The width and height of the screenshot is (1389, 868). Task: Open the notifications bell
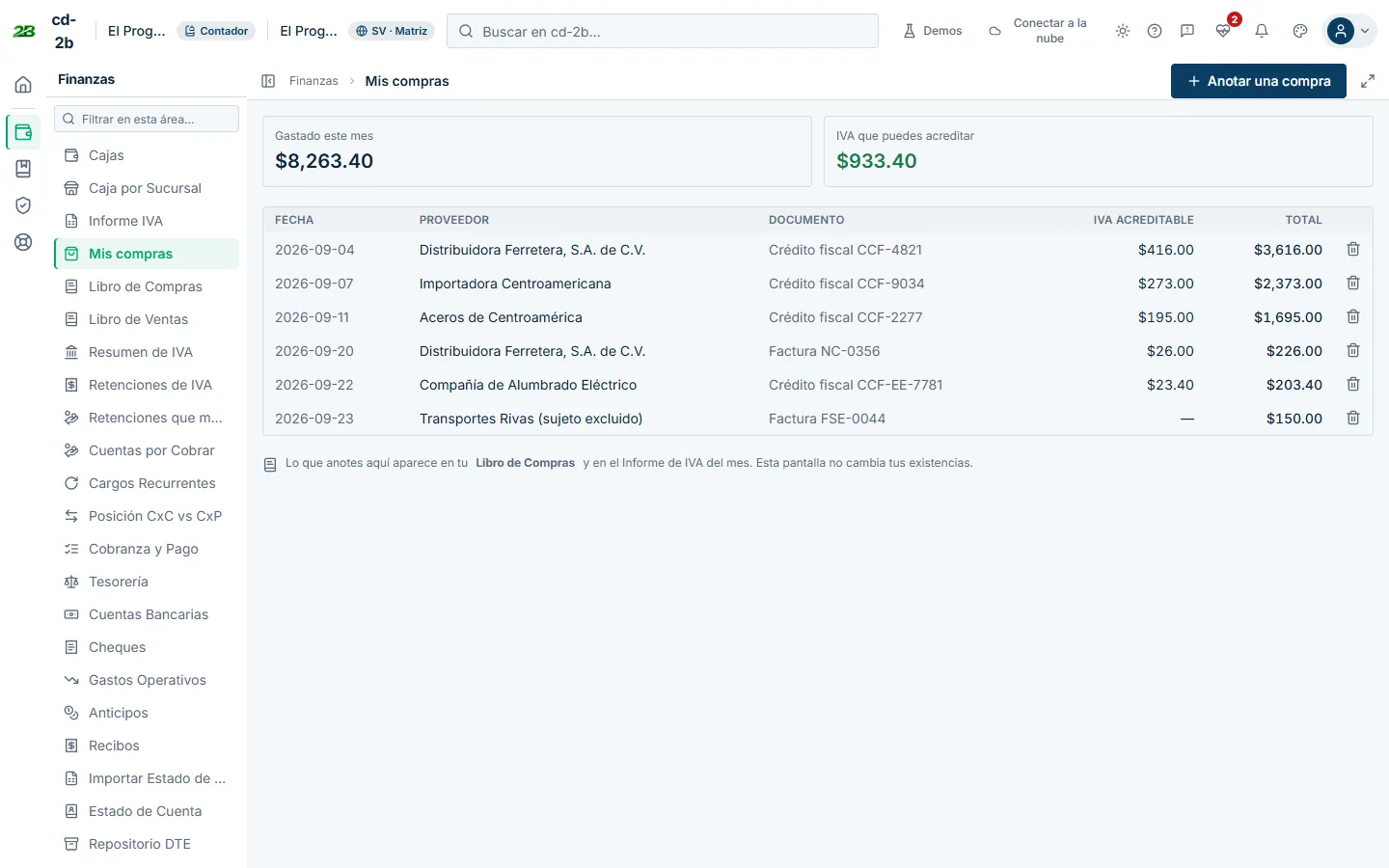(x=1262, y=31)
